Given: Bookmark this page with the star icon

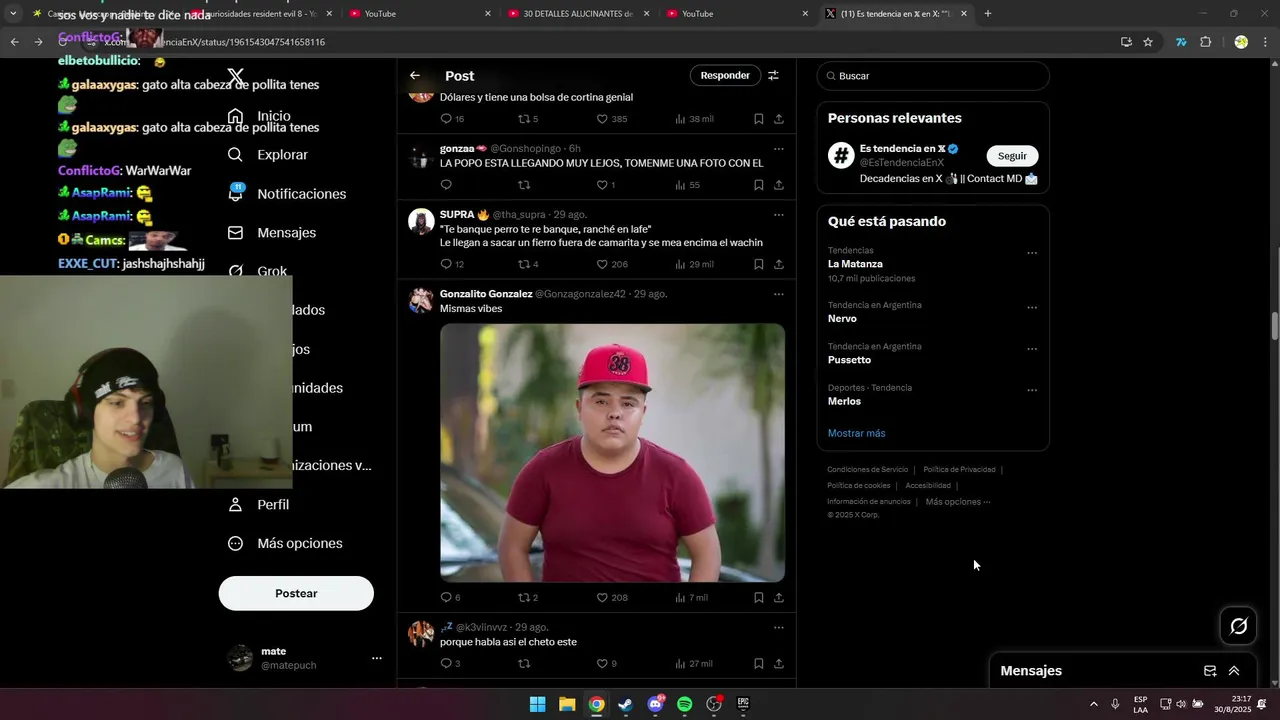Looking at the screenshot, I should (1148, 42).
